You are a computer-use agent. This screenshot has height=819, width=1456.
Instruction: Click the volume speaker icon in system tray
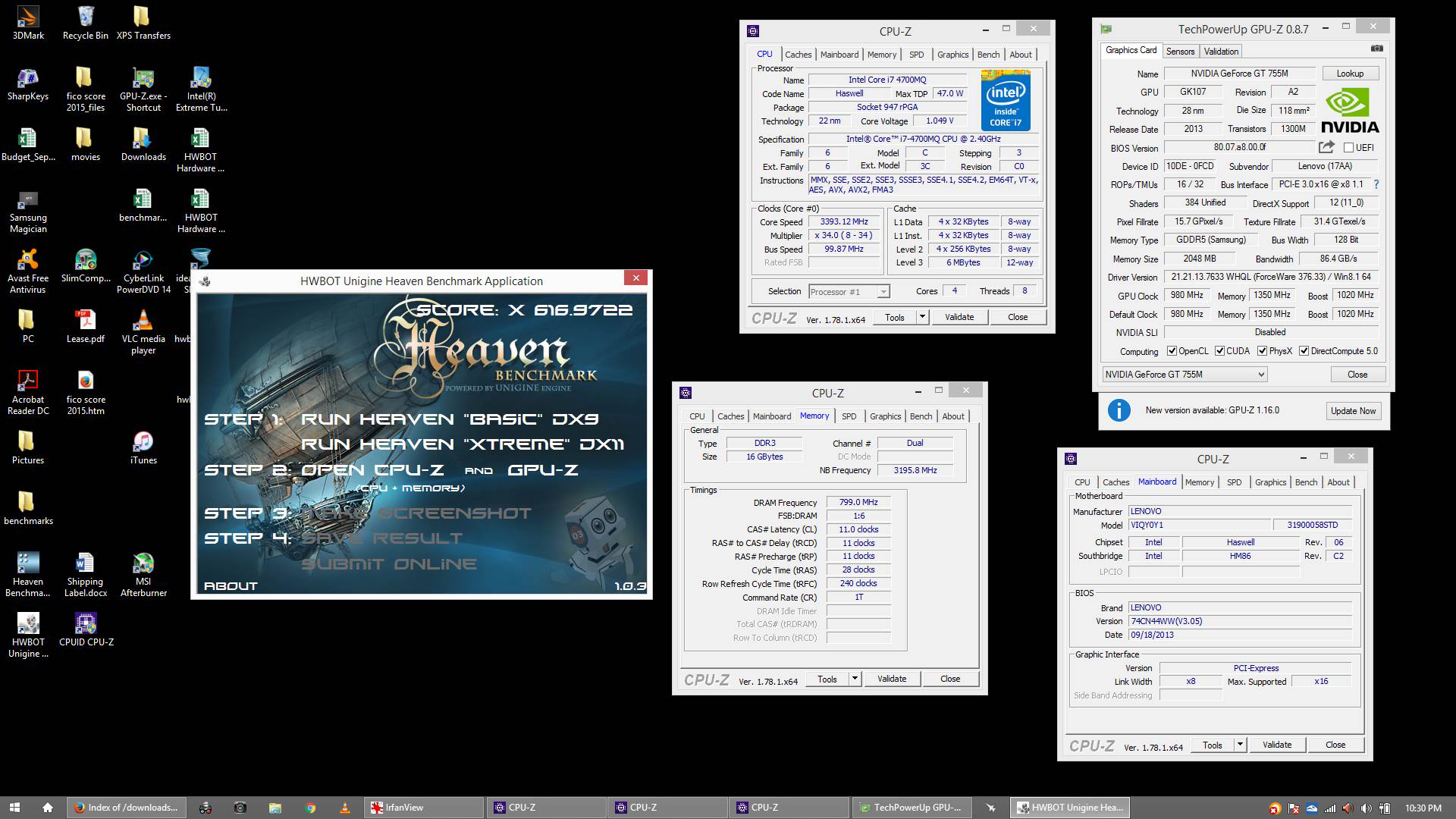click(x=1366, y=808)
